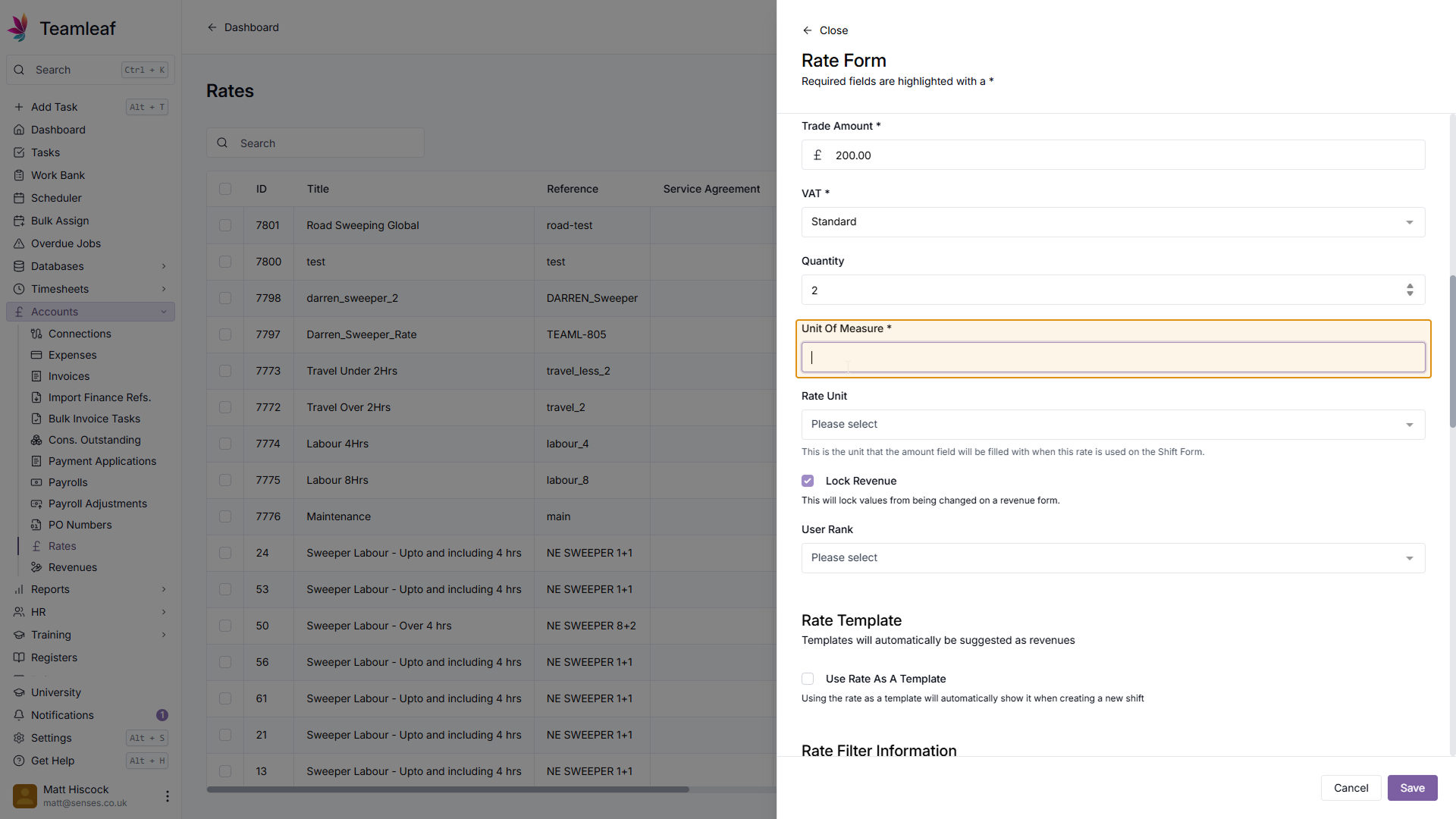Uncheck the Lock Revenue checkbox
Image resolution: width=1456 pixels, height=819 pixels.
808,481
